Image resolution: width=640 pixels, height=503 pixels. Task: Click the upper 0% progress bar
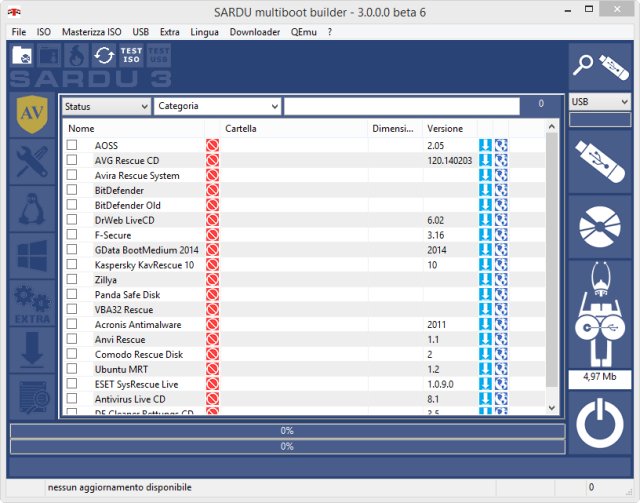tap(287, 431)
